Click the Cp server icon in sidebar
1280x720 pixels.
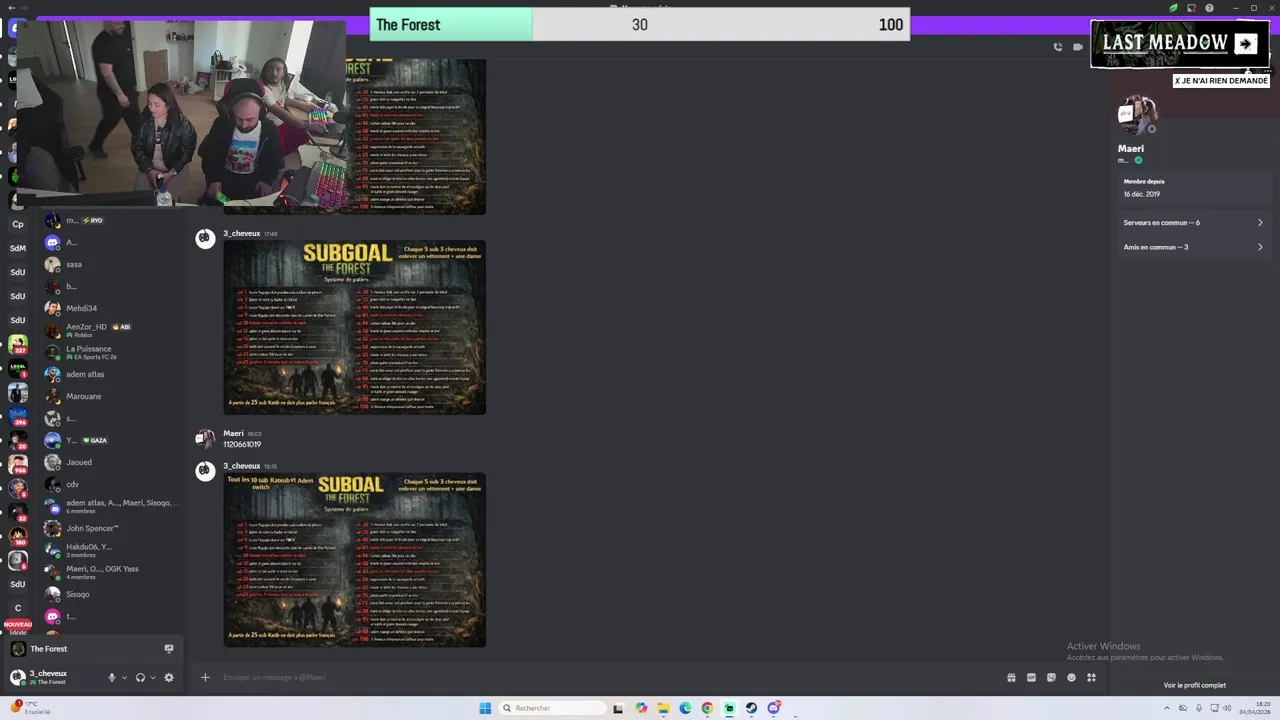coord(18,224)
